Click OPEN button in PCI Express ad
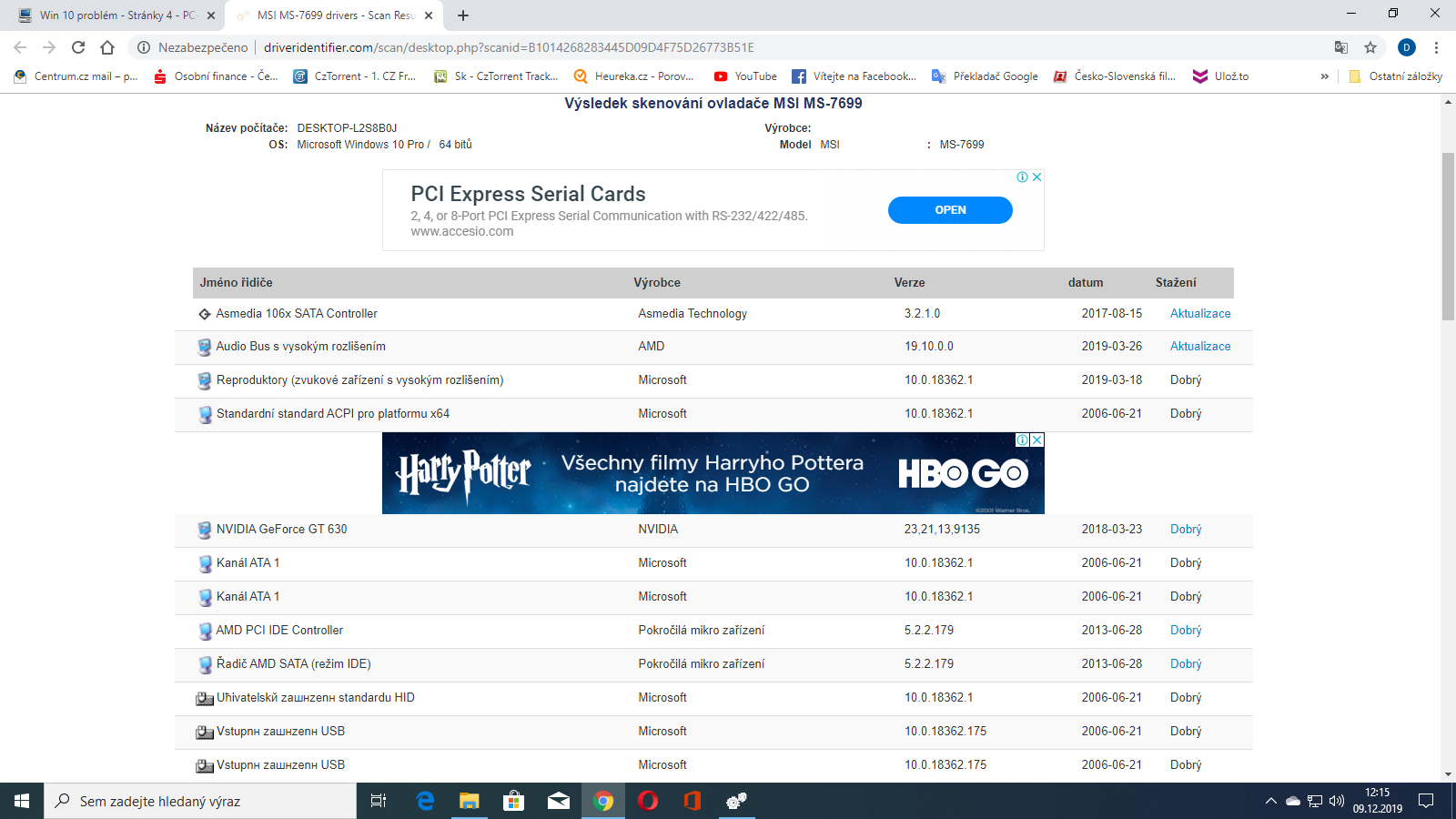 point(950,210)
